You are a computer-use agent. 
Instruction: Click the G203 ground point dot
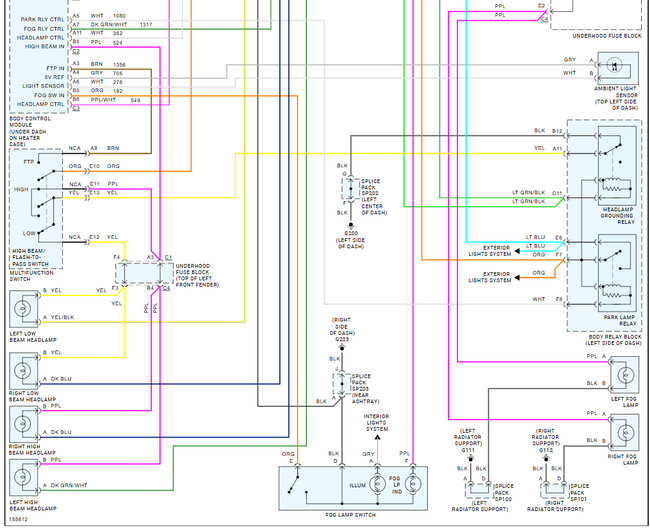[342, 348]
